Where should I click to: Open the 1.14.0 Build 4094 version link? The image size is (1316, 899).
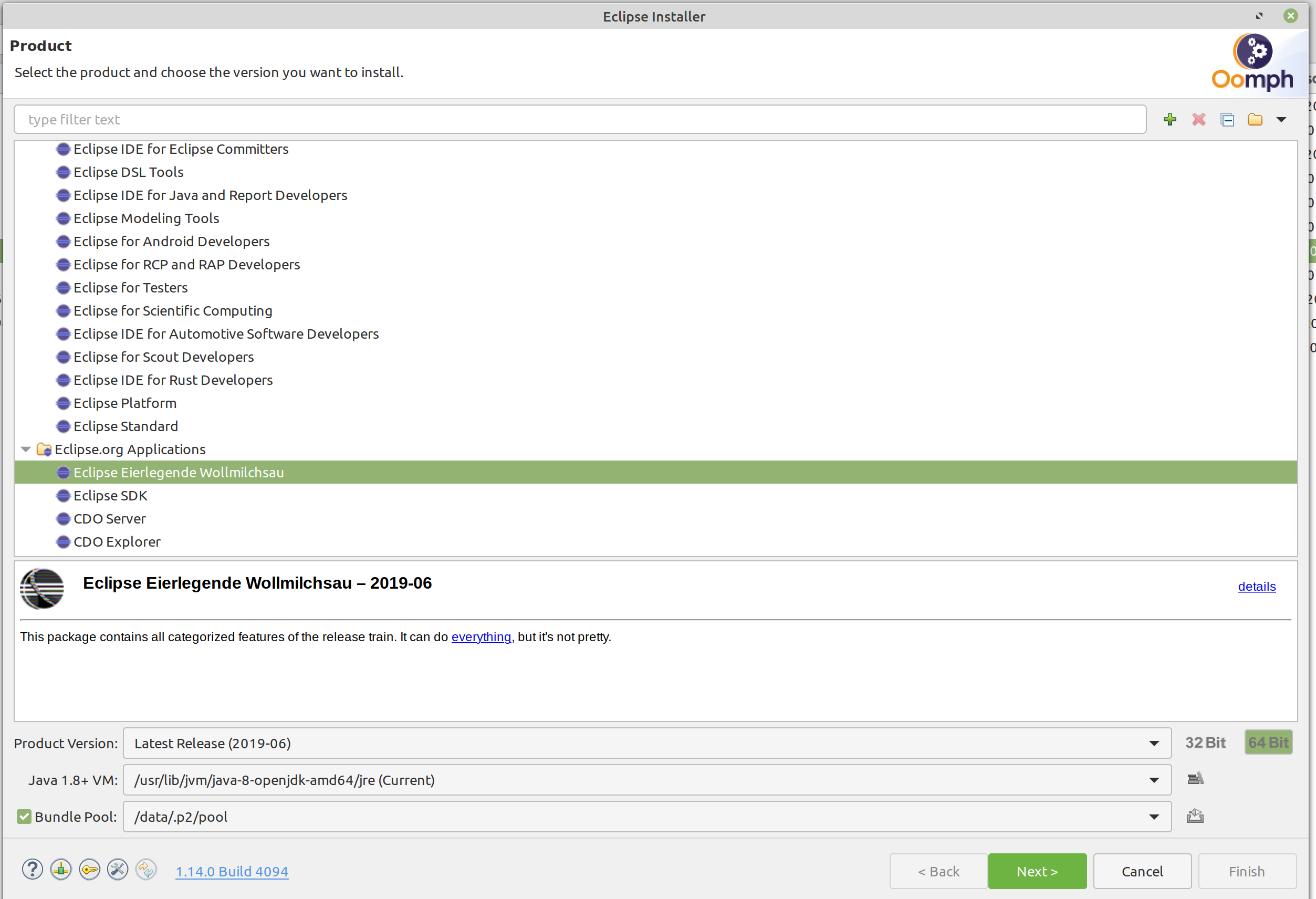[x=232, y=871]
